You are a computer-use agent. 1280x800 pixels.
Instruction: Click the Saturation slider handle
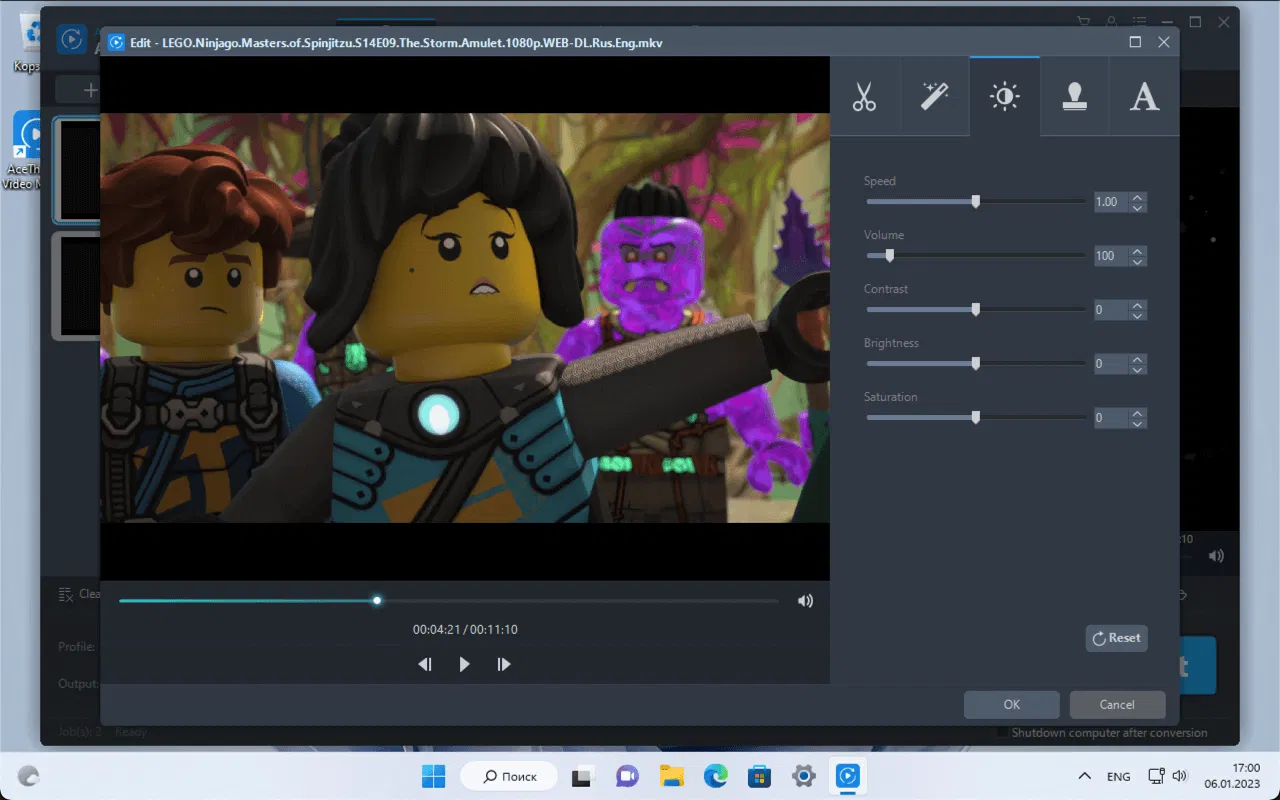coord(976,417)
